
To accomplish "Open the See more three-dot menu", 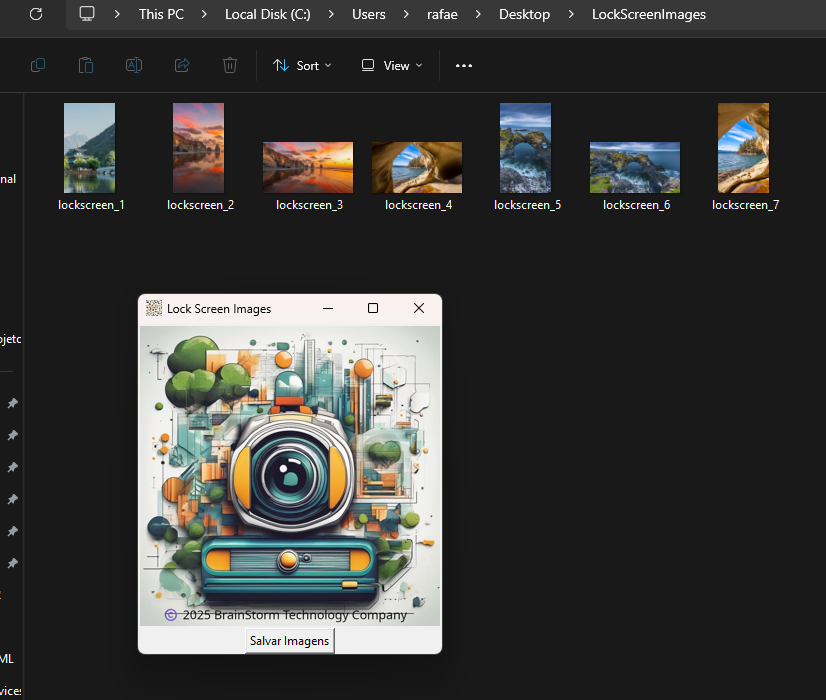I will tap(464, 65).
